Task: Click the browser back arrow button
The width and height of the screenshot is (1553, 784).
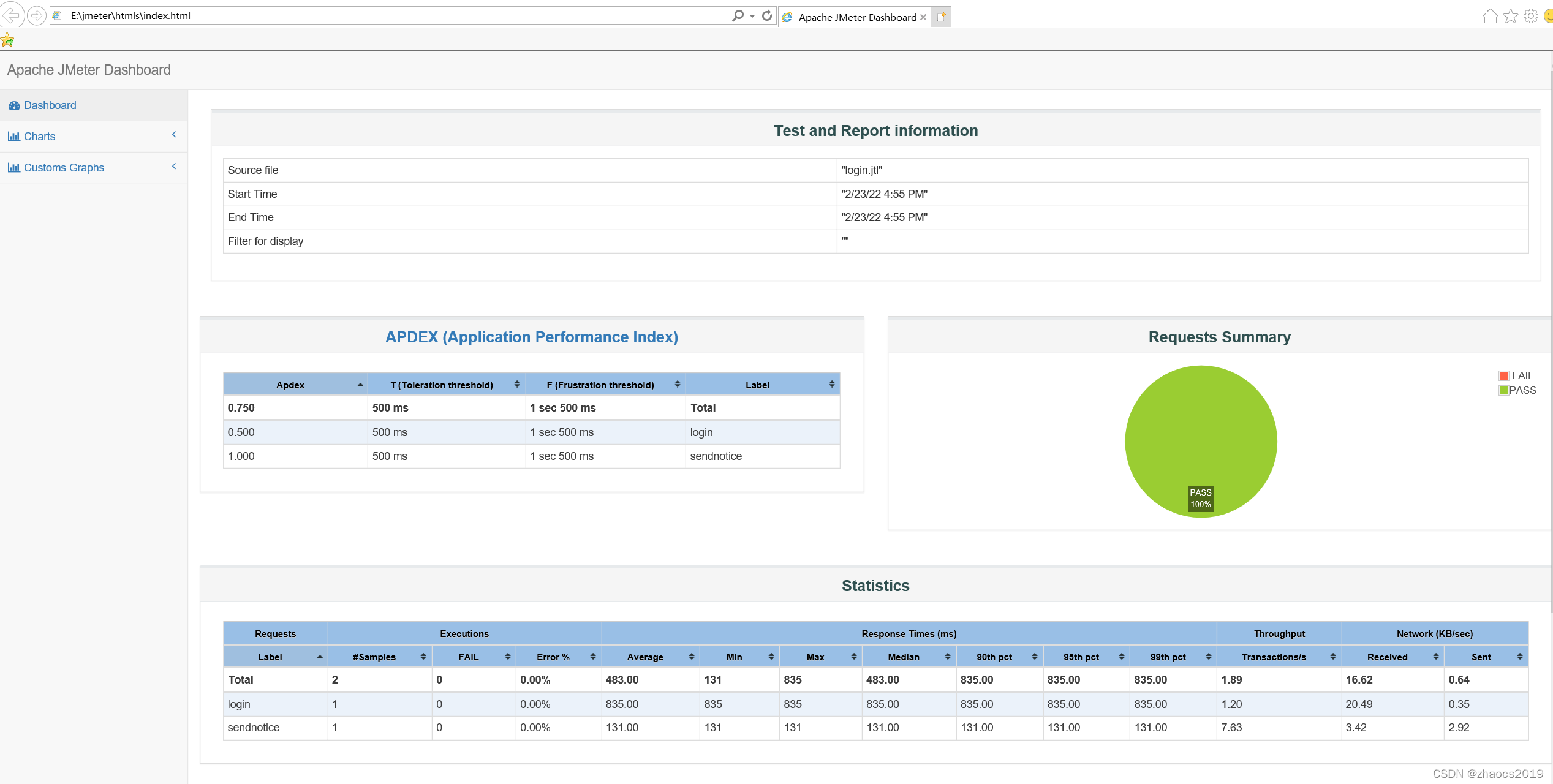Action: 12,15
